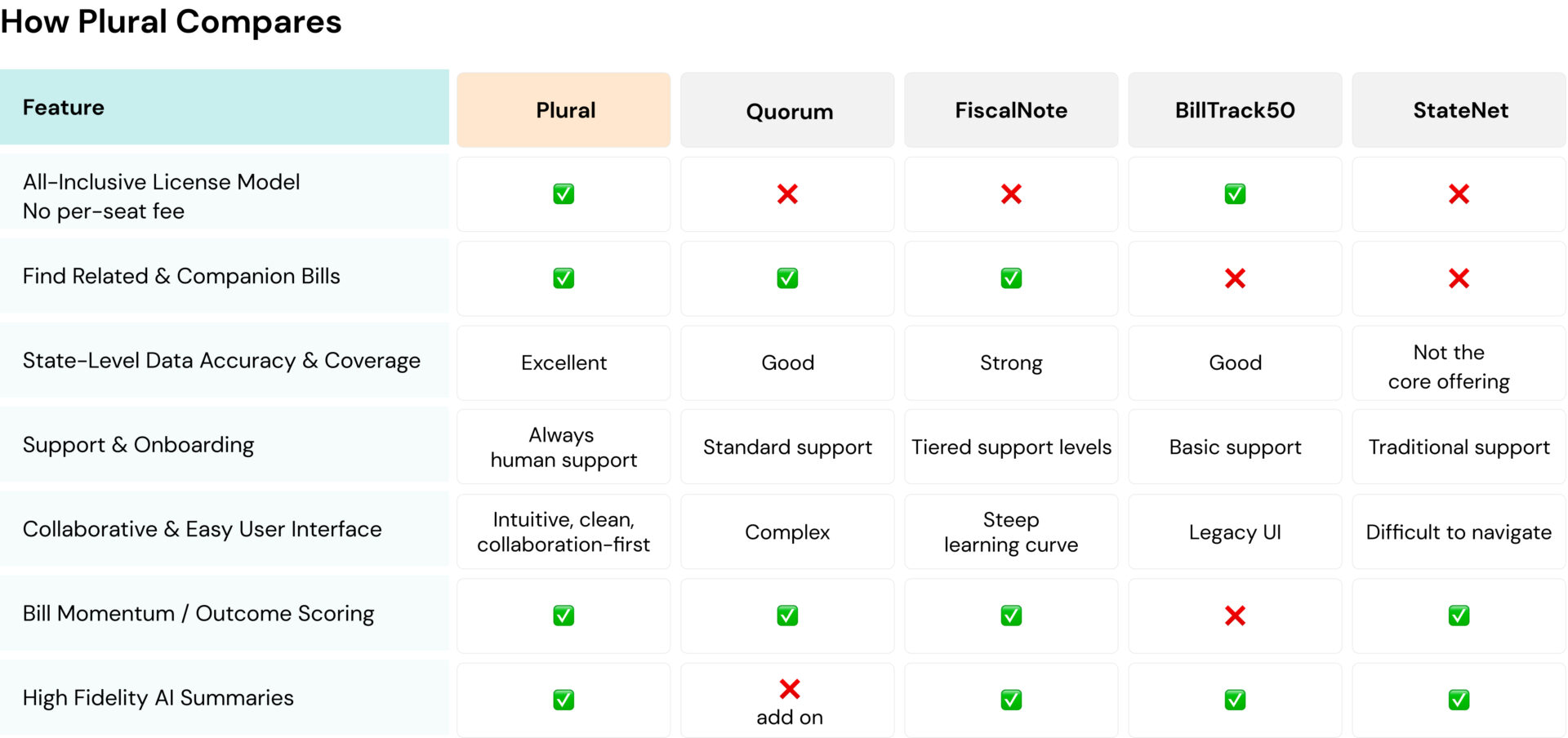Select the Plural column header
Image resolution: width=1568 pixels, height=738 pixels.
pyautogui.click(x=563, y=110)
